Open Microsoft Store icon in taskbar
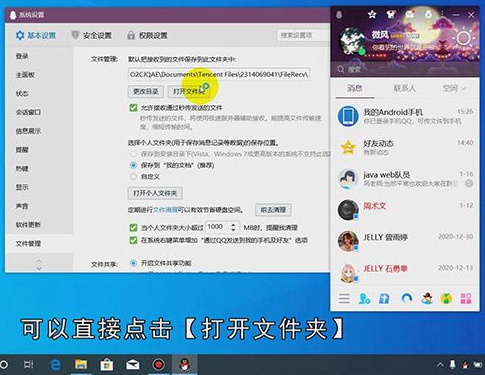The width and height of the screenshot is (485, 375). tap(107, 365)
